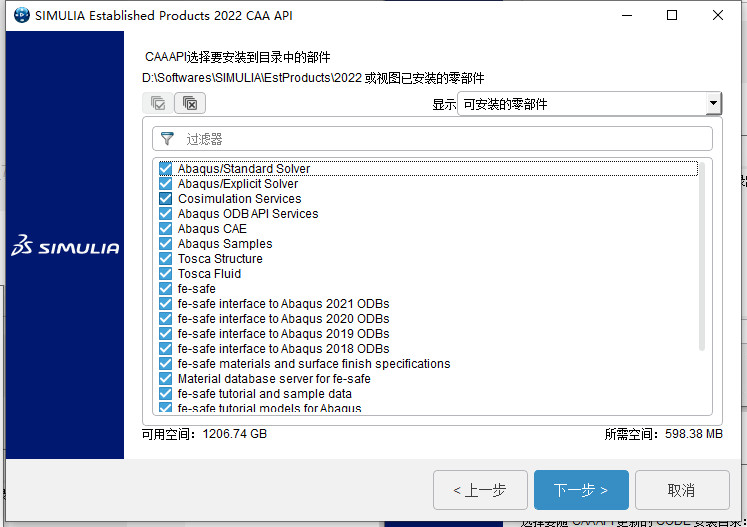Toggle fe-safe interface to Abaqus 2018 ODBs checkbox
The image size is (747, 527).
point(165,349)
